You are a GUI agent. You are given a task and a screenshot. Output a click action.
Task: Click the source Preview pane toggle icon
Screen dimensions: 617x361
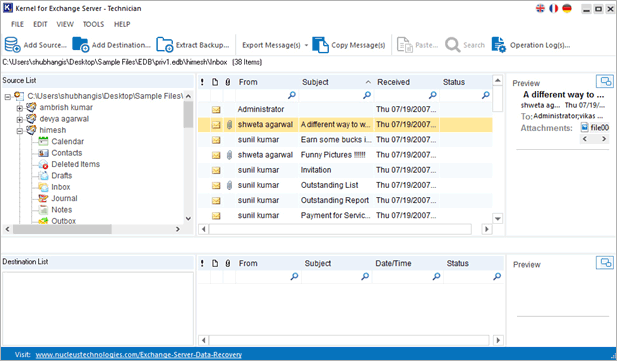[605, 81]
